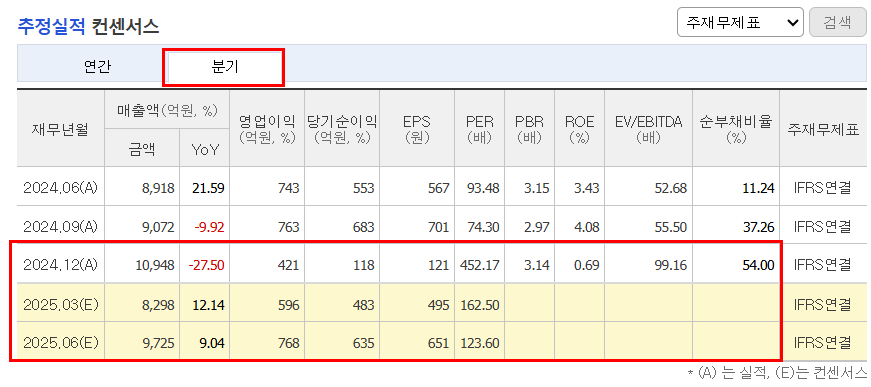The image size is (871, 387).
Task: Click estimated operating profit 596
Action: point(288,305)
